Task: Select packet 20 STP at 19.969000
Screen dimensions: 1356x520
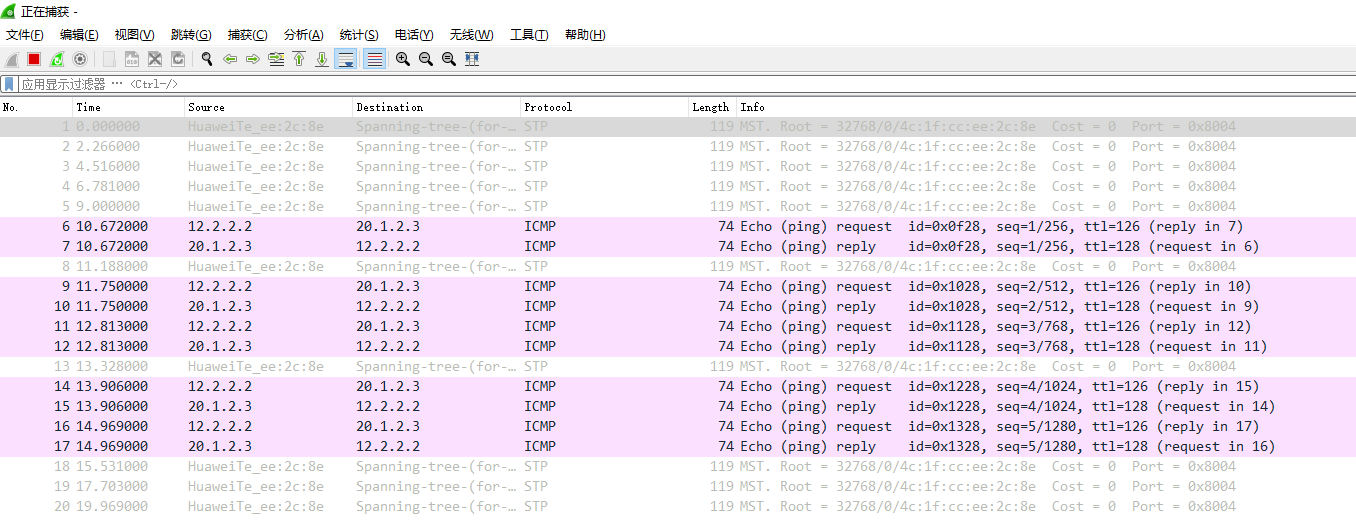Action: tap(678, 507)
